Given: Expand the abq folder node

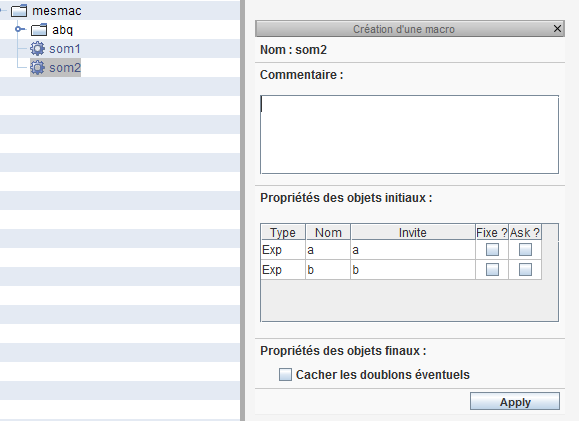Looking at the screenshot, I should [x=18, y=29].
